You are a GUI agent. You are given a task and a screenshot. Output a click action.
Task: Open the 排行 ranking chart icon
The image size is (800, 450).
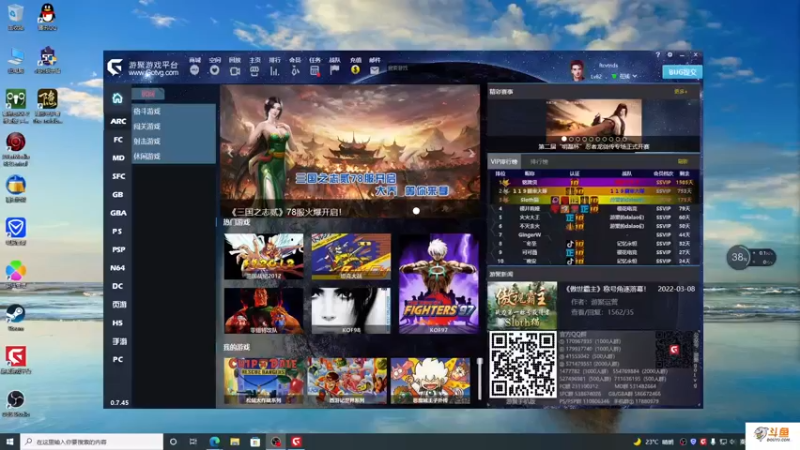274,71
